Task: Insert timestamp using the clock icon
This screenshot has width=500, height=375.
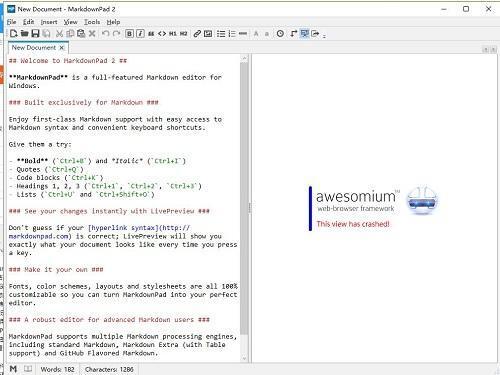Action: coord(280,33)
